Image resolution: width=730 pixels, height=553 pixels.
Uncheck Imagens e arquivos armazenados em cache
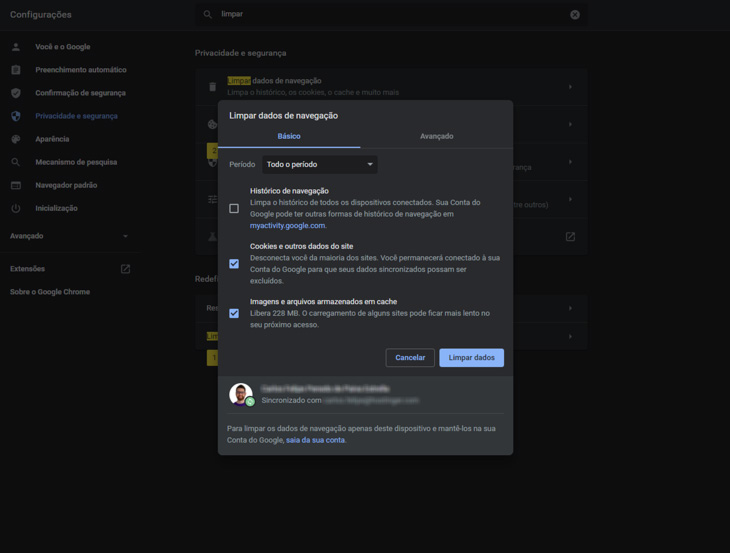[234, 313]
